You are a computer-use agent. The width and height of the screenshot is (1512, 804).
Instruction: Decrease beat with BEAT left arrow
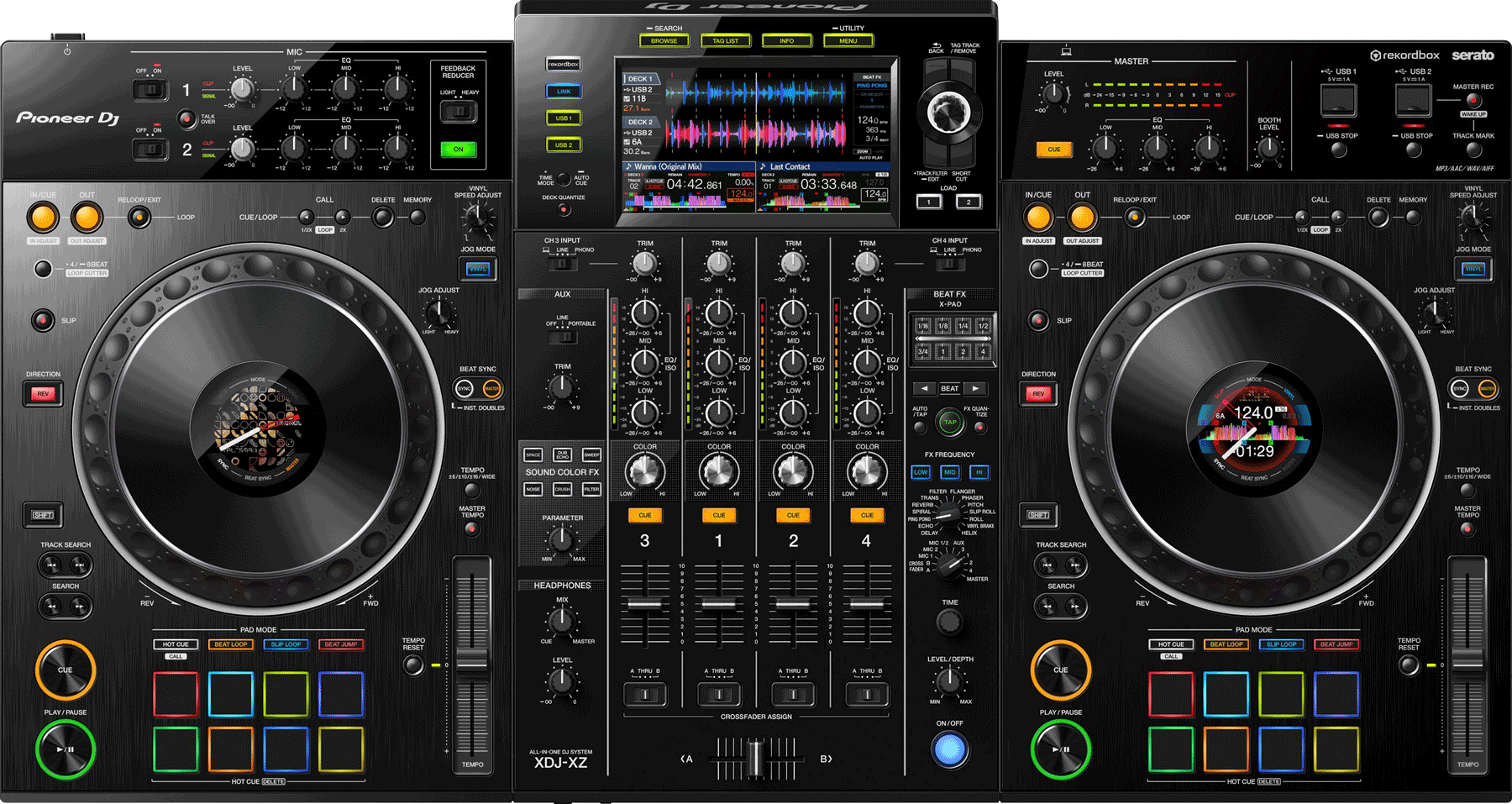pos(924,388)
